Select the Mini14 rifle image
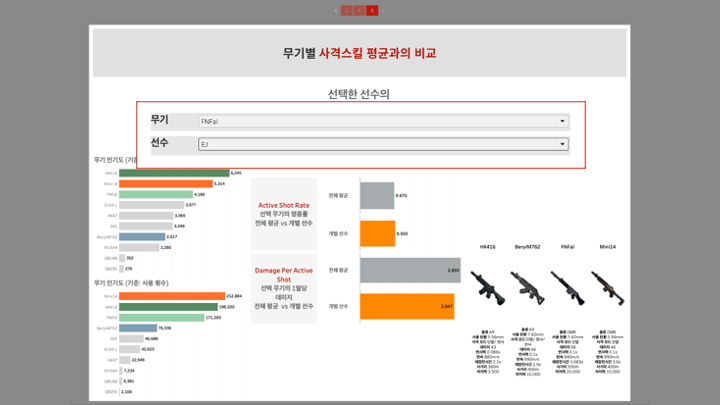This screenshot has width=720, height=405. [x=608, y=288]
